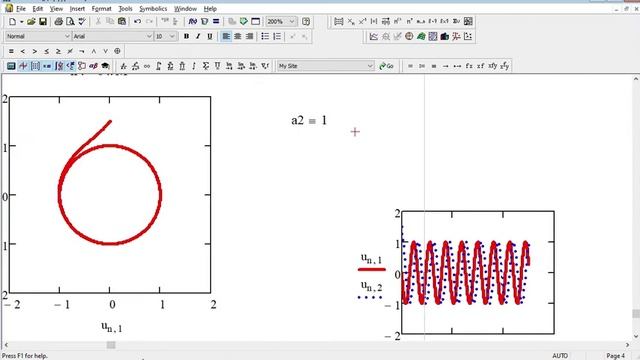Insert a 3D bar plot from Graph toolbar
The height and width of the screenshot is (360, 640).
(x=444, y=37)
